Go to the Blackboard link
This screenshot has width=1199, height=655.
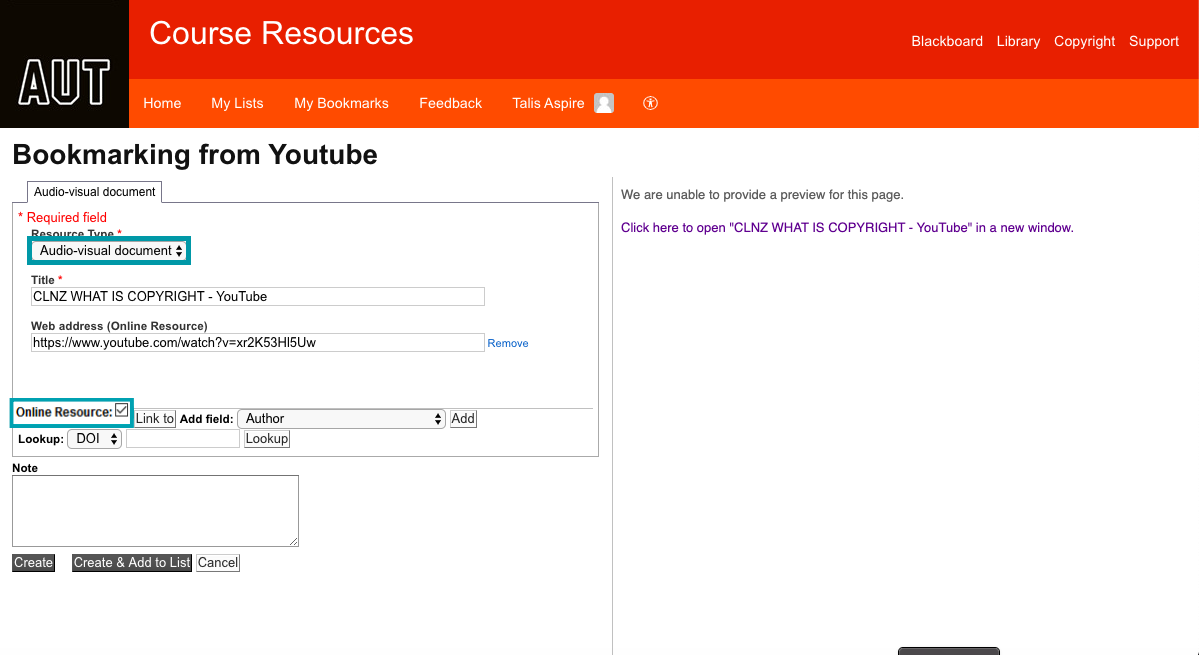pos(946,41)
